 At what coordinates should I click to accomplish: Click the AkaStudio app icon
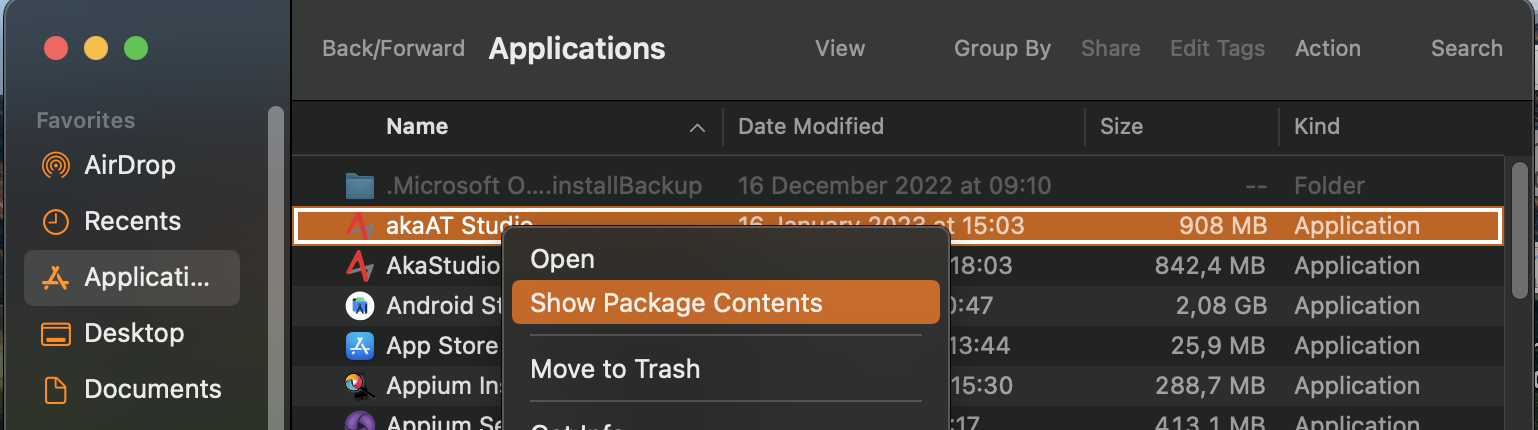pyautogui.click(x=359, y=266)
